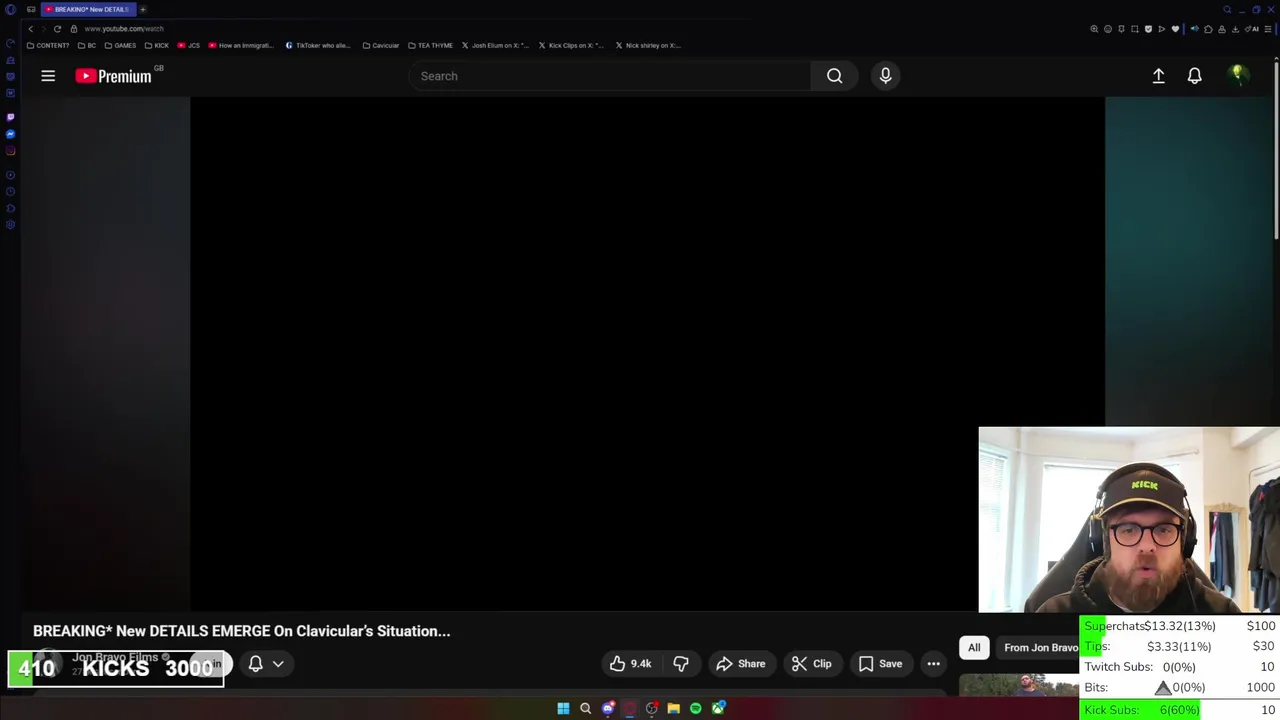1280x720 pixels.
Task: Open Spotify from the taskbar
Action: coord(696,709)
